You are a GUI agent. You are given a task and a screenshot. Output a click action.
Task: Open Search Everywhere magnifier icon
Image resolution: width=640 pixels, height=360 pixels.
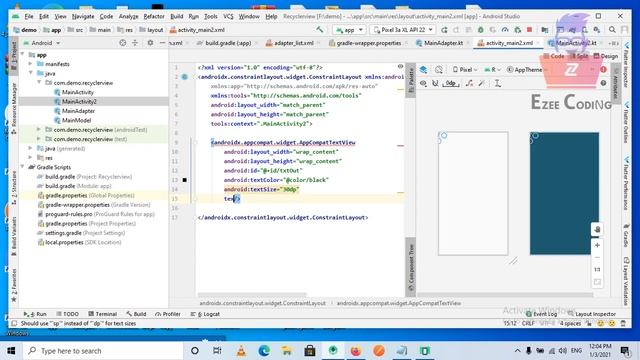coord(612,30)
